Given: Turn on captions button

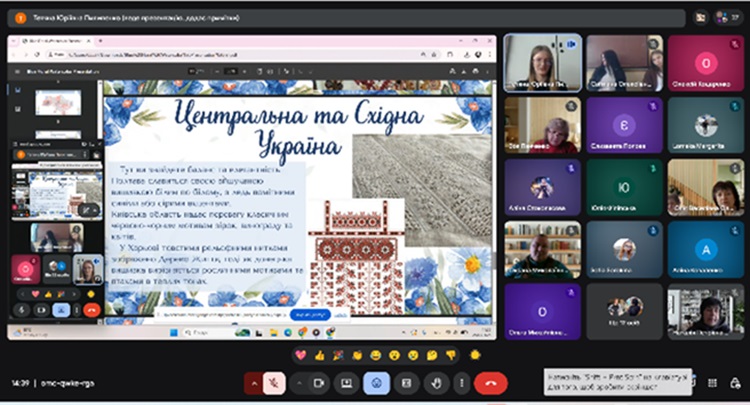Looking at the screenshot, I should (x=405, y=382).
